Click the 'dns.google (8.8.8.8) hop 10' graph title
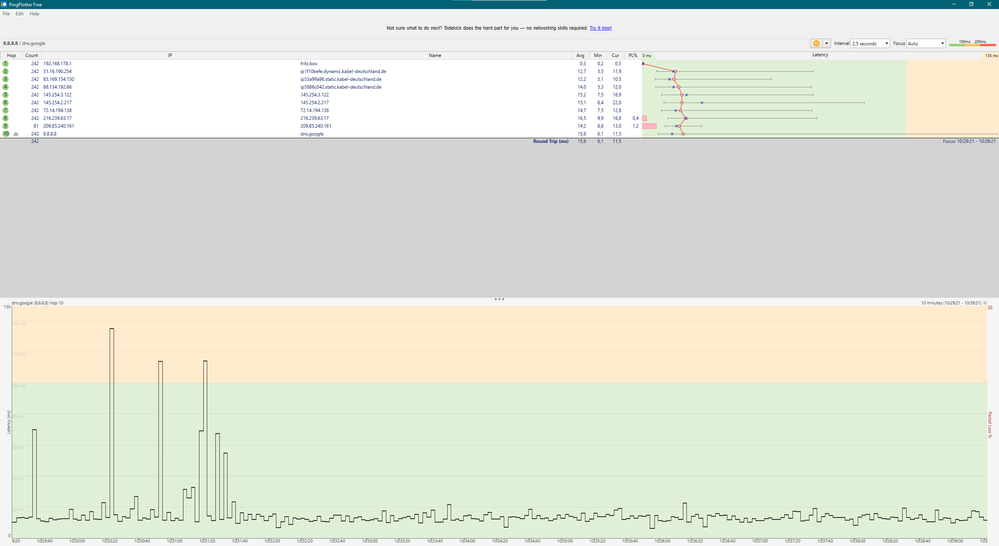Viewport: 999px width, 546px height. (x=38, y=303)
